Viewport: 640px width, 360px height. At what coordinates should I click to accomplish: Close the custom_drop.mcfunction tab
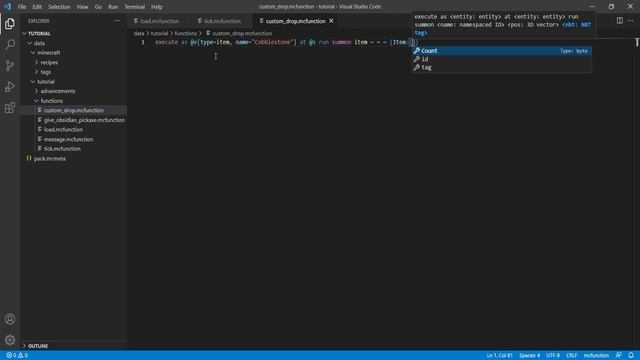click(x=331, y=21)
